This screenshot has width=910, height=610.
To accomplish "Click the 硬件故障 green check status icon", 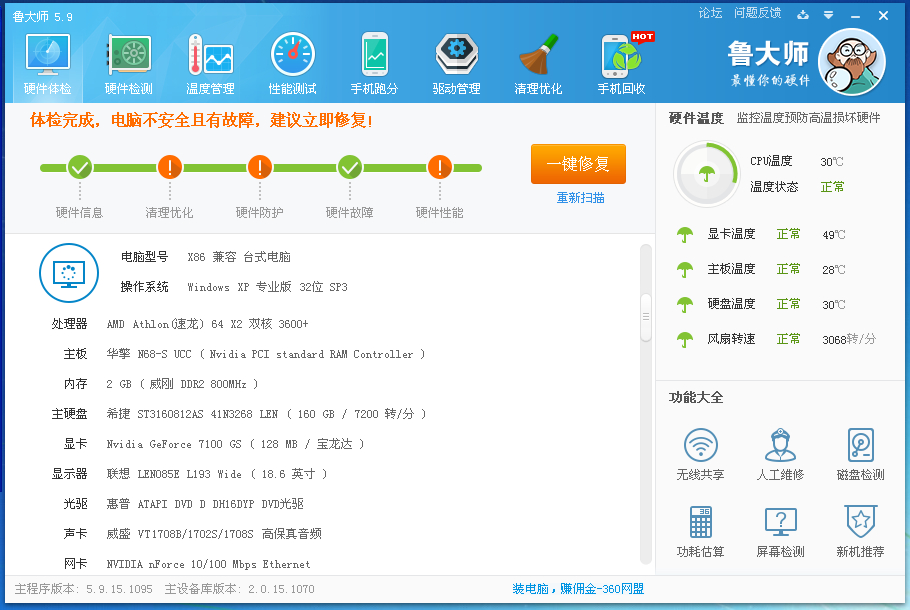I will [x=350, y=168].
